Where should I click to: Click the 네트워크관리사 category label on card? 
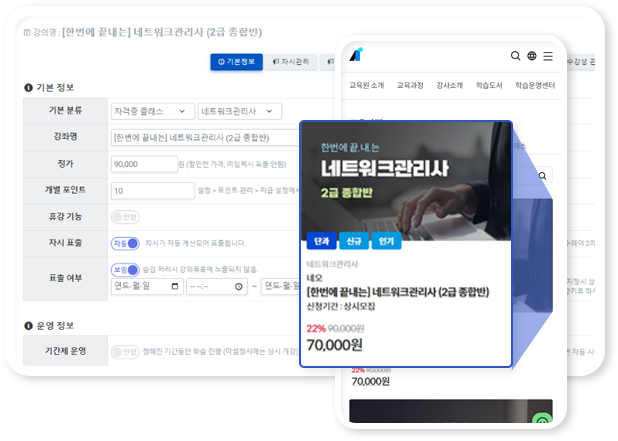click(332, 264)
